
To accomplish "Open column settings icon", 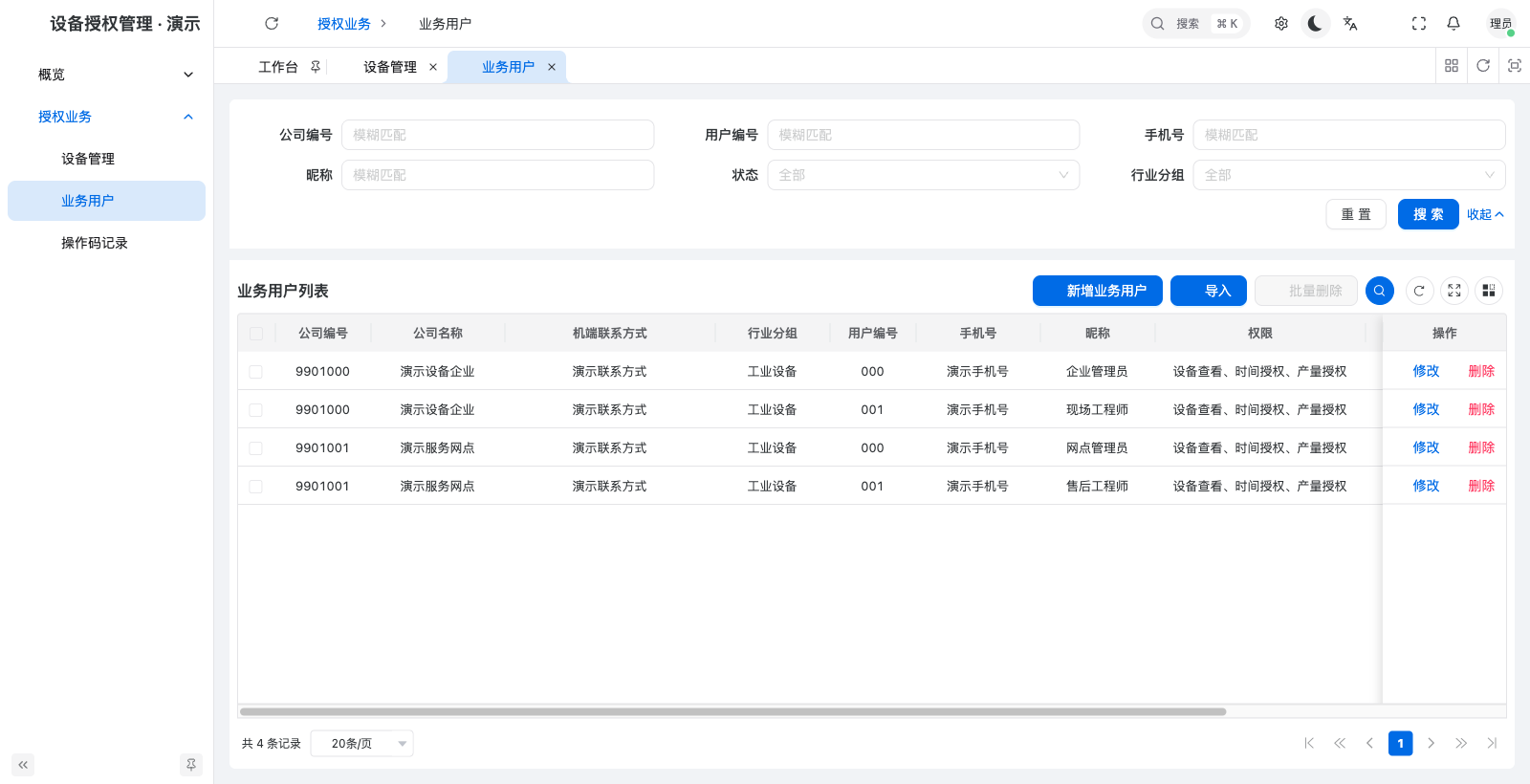I will [1489, 291].
